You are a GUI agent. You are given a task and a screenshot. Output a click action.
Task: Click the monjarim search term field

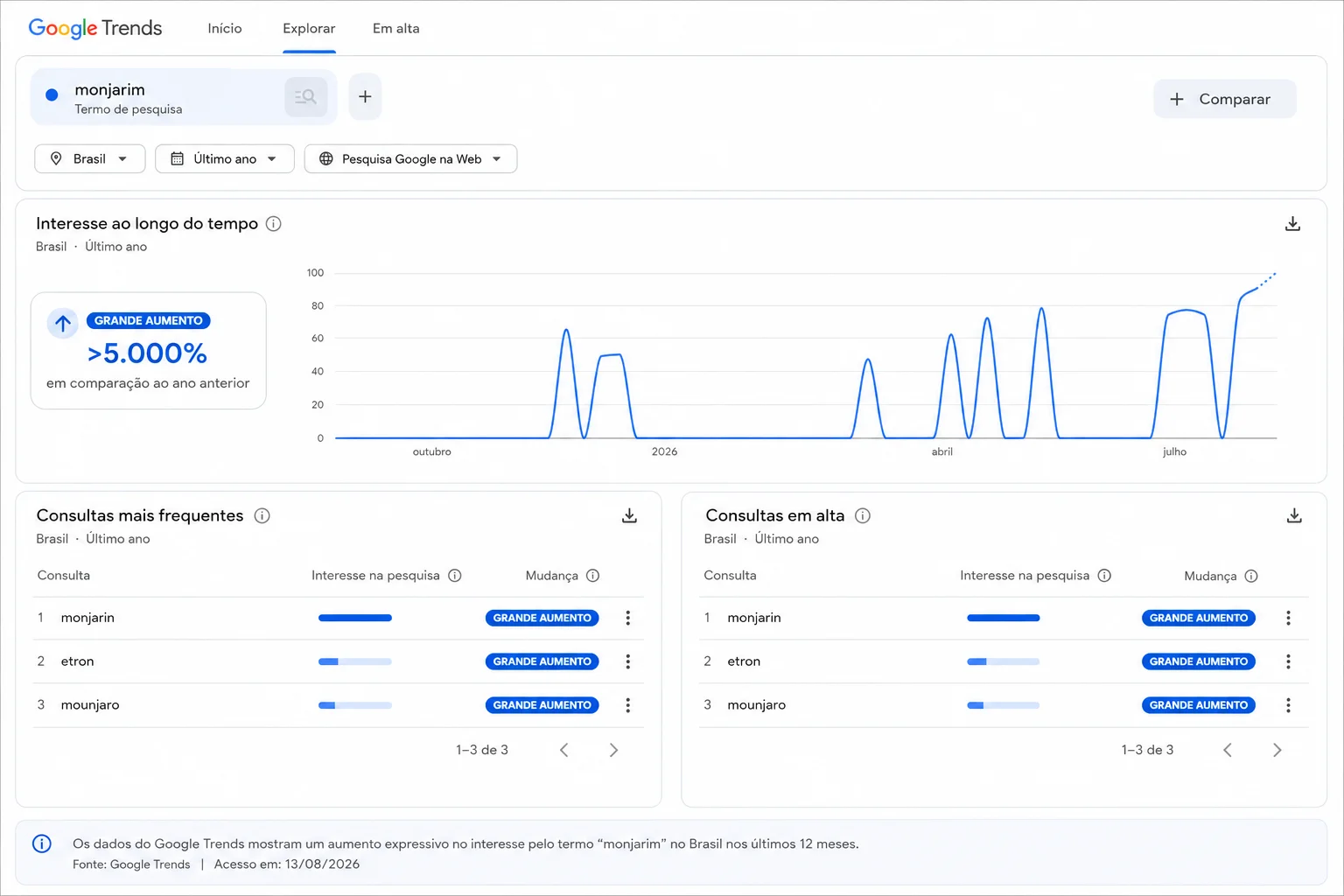pyautogui.click(x=184, y=97)
